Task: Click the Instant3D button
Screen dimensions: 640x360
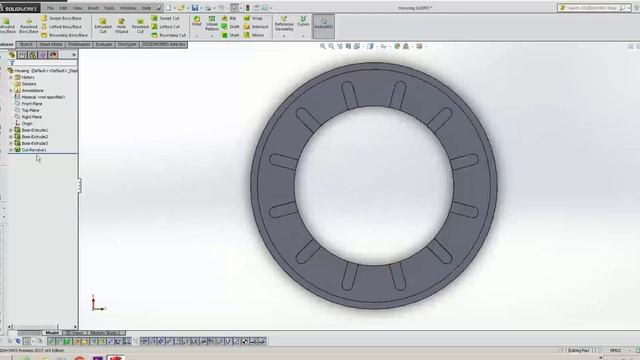Action: [x=324, y=27]
